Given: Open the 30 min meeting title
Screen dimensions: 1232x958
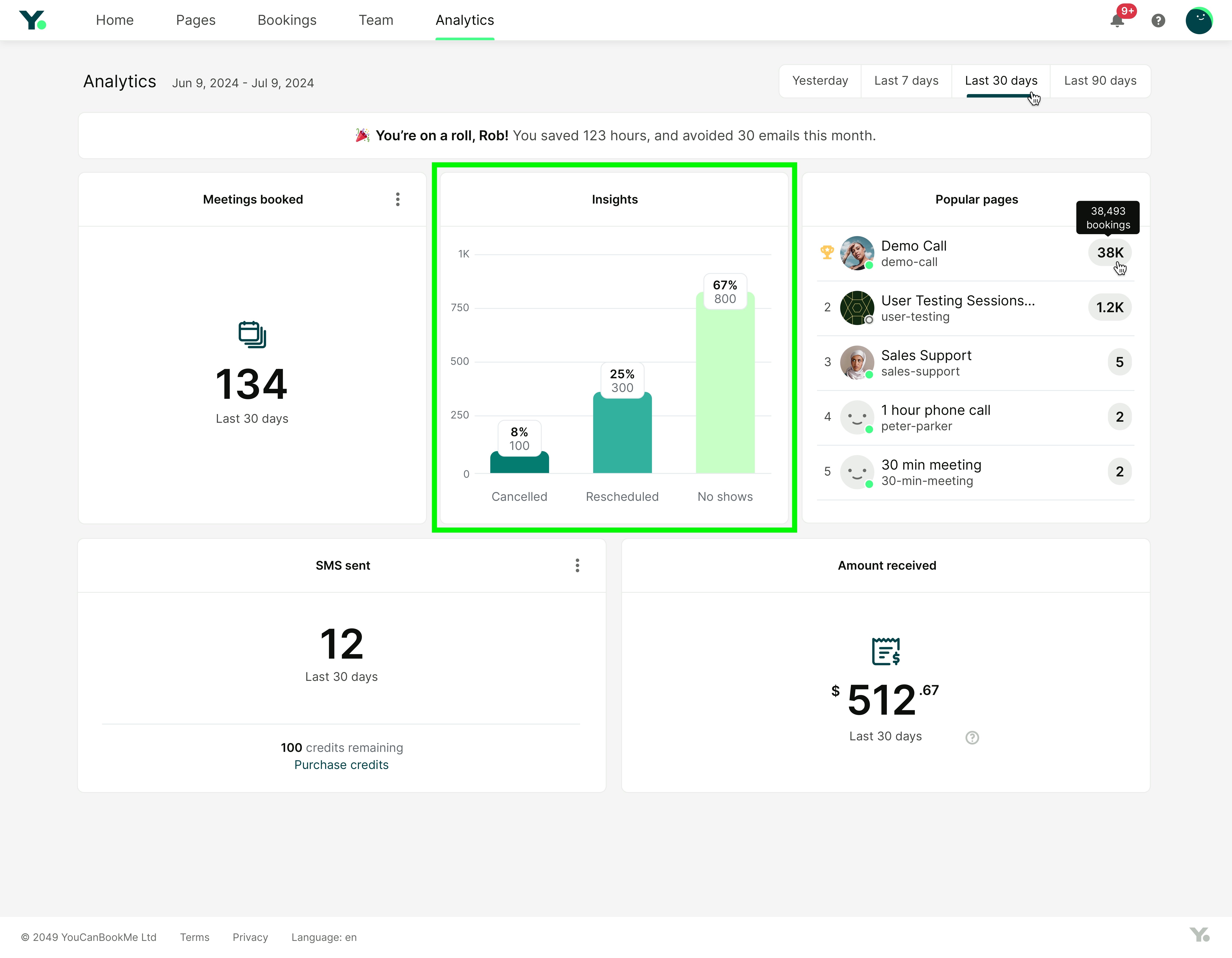Looking at the screenshot, I should tap(931, 465).
